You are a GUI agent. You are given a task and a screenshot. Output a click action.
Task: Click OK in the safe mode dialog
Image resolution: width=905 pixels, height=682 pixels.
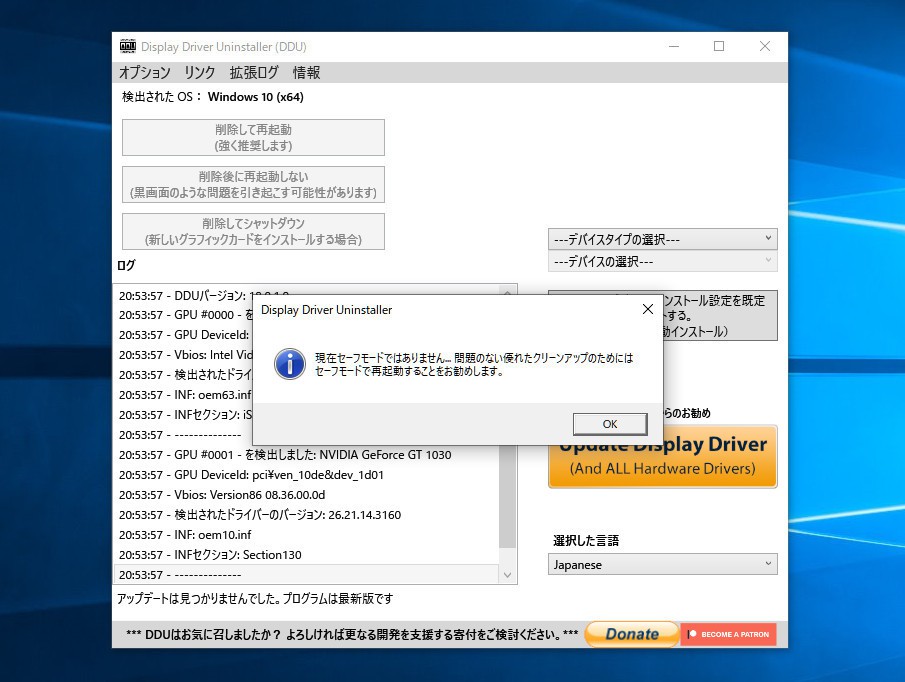pos(609,424)
